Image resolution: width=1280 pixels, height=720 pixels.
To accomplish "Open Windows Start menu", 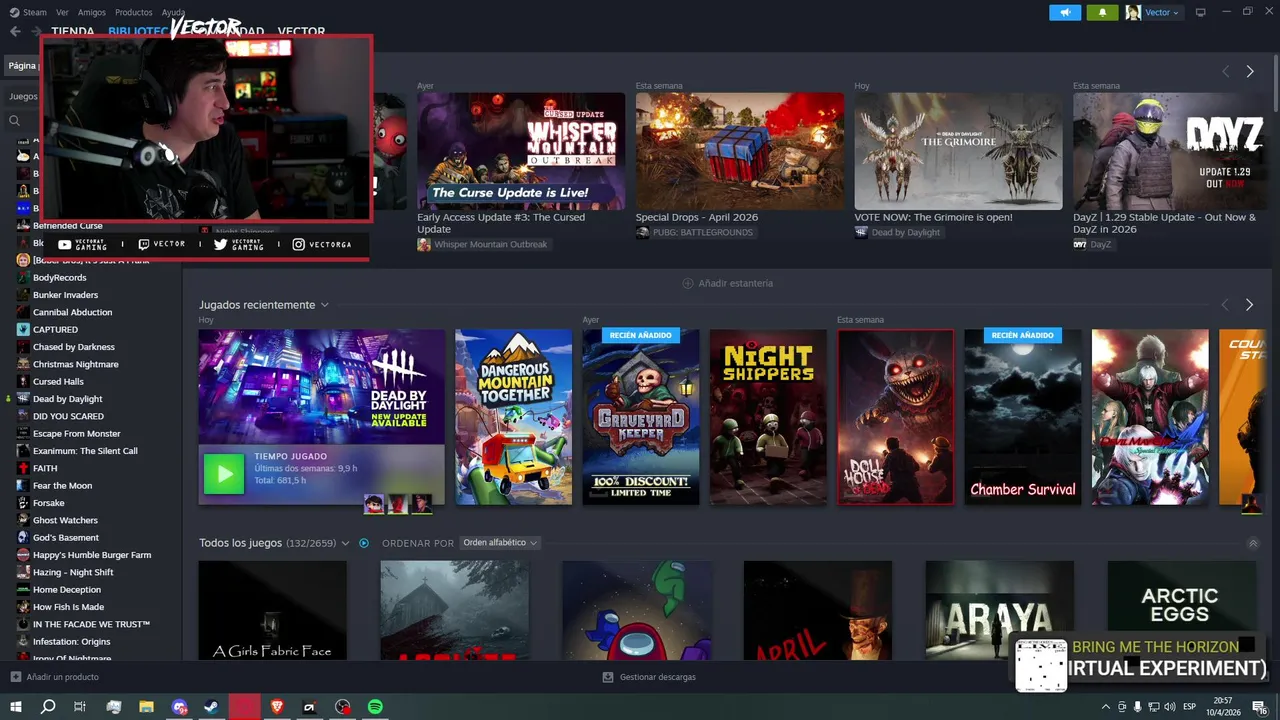I will 15,707.
